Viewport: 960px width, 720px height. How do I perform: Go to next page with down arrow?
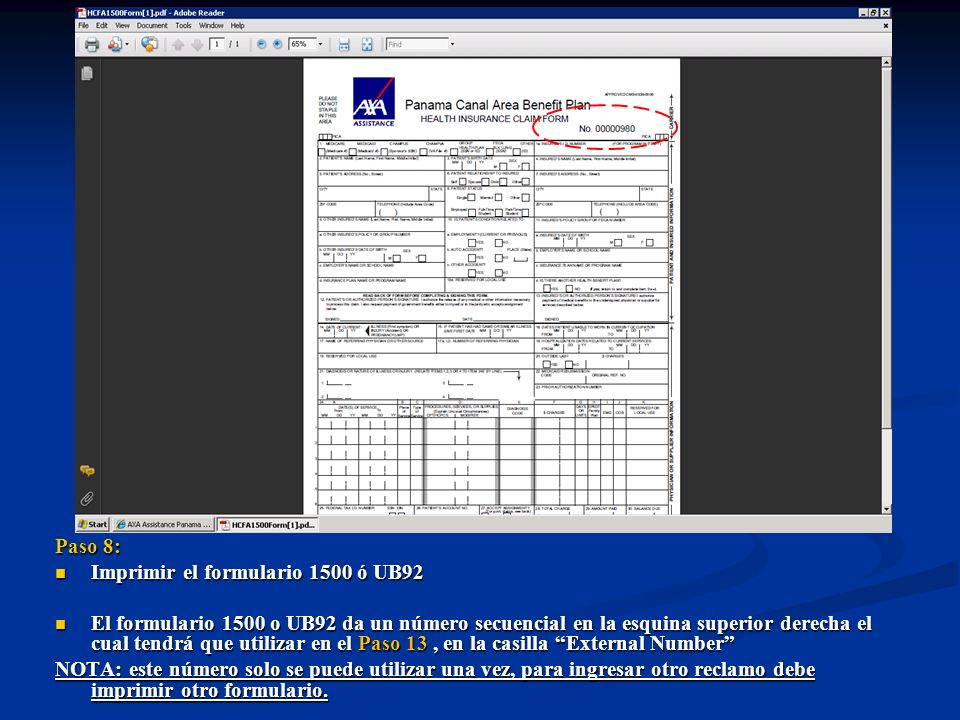[x=197, y=44]
